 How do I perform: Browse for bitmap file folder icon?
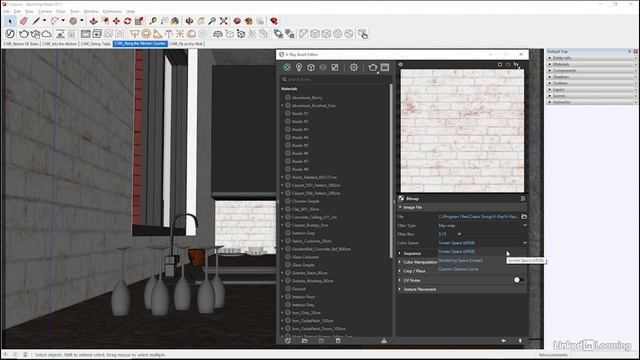point(524,216)
